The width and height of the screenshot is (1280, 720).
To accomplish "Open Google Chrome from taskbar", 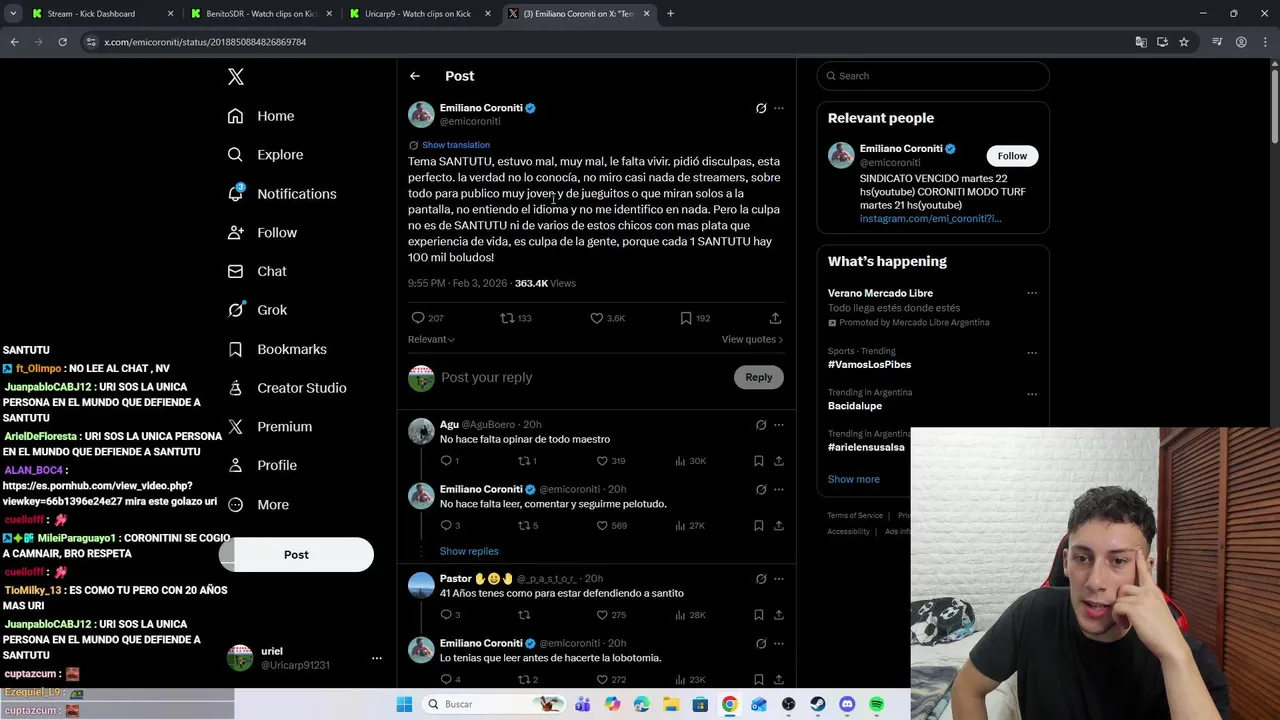I will click(x=730, y=704).
